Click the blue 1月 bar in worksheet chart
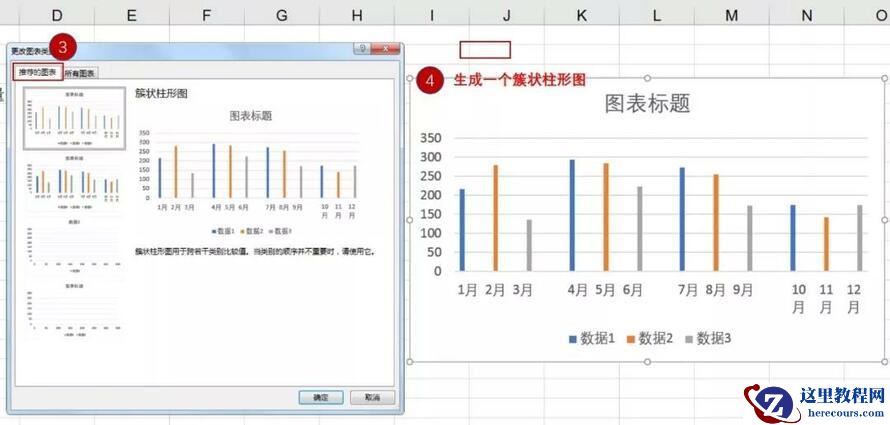Viewport: 890px width, 425px height. (462, 230)
